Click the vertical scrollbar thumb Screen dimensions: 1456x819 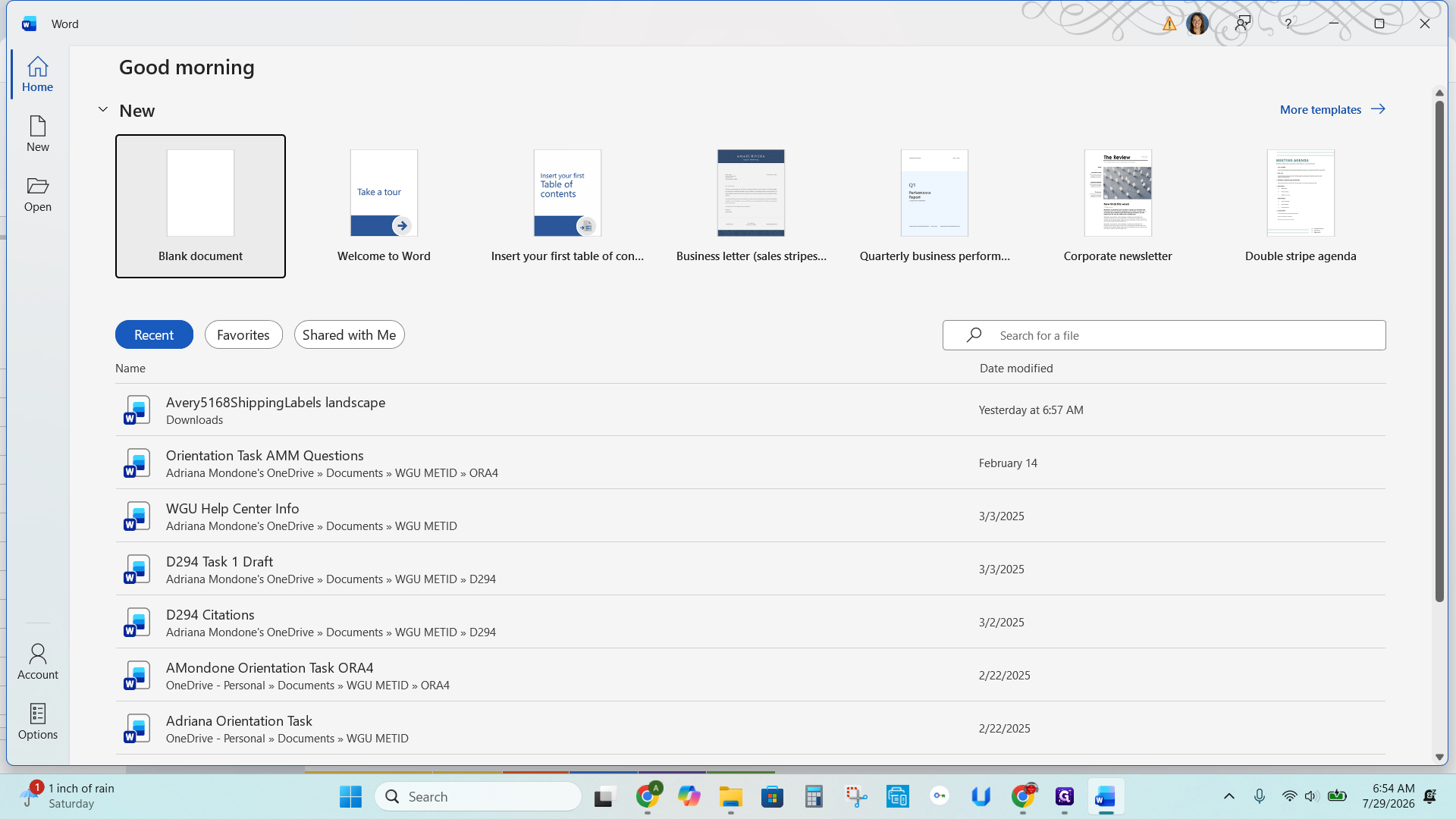pos(1439,351)
